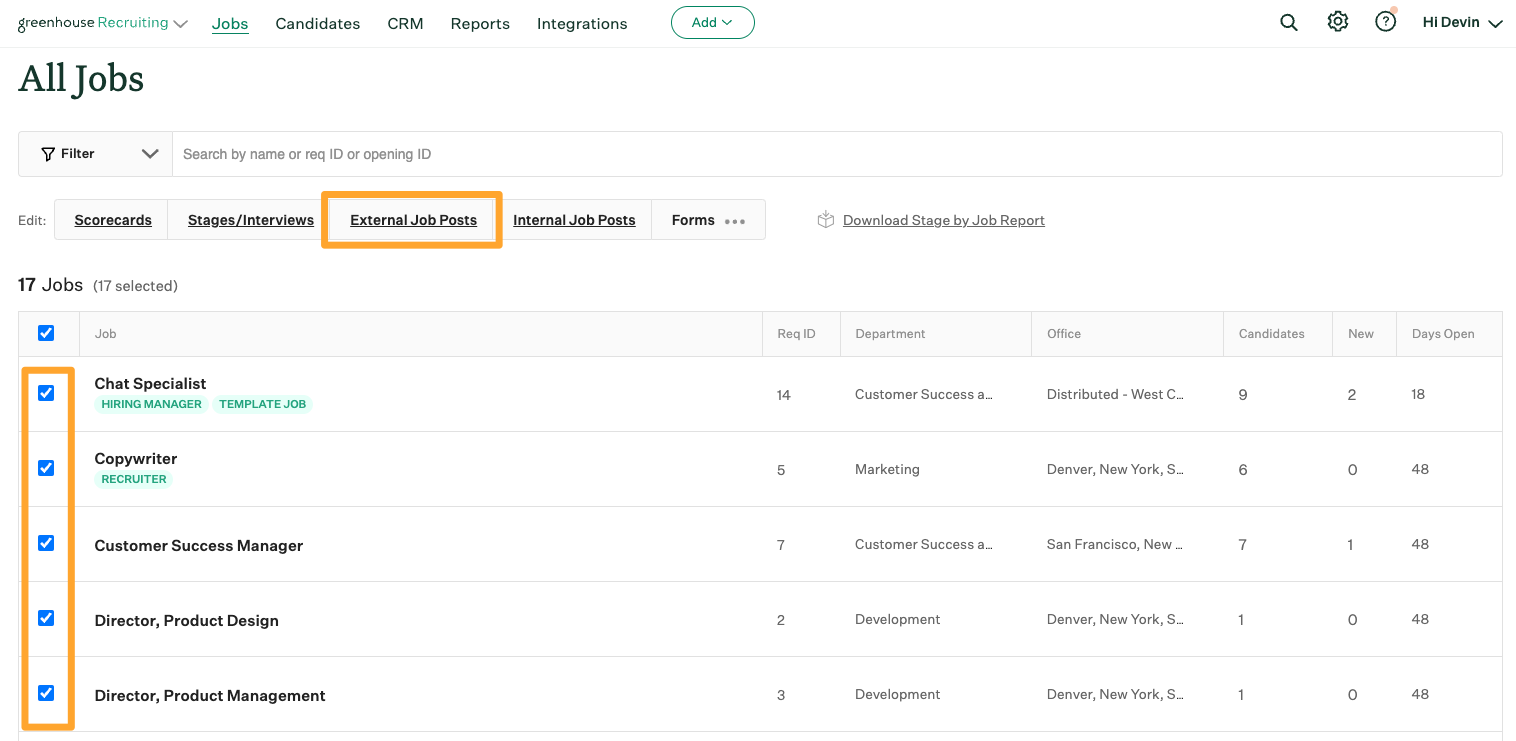Click the package icon beside Download Stage report
Viewport: 1516px width, 741px height.
click(825, 219)
